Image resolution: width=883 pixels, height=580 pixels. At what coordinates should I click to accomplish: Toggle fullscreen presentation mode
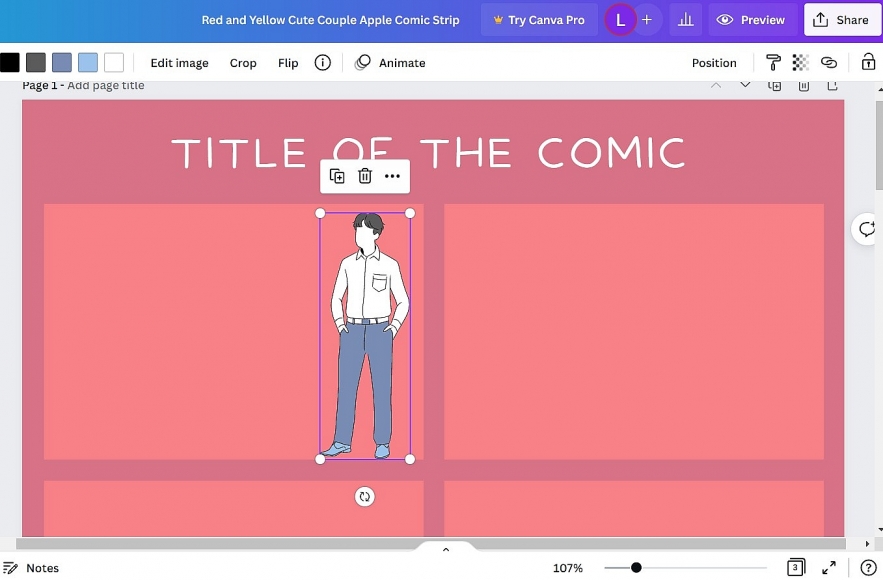pyautogui.click(x=829, y=568)
